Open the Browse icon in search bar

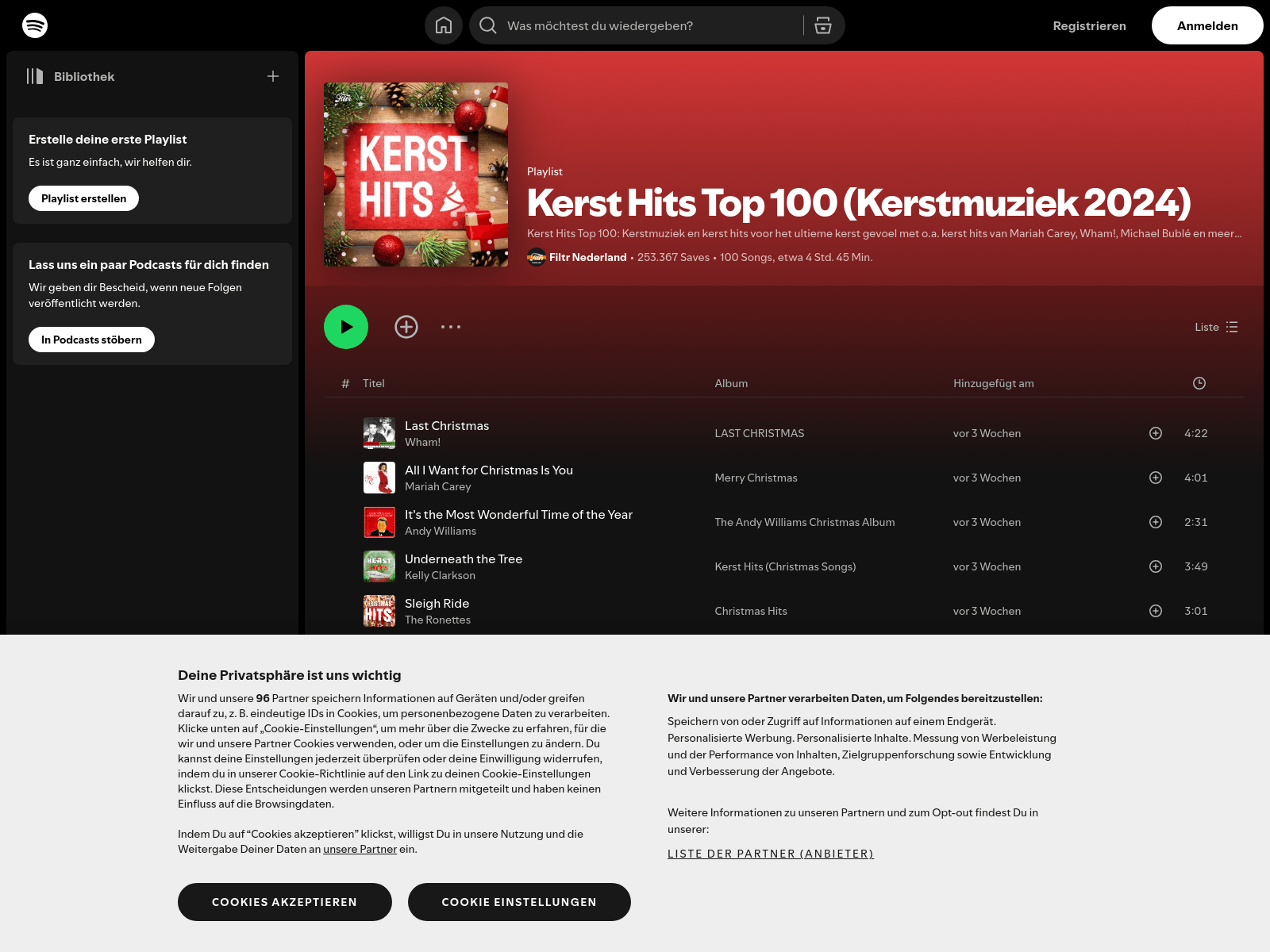tap(823, 25)
